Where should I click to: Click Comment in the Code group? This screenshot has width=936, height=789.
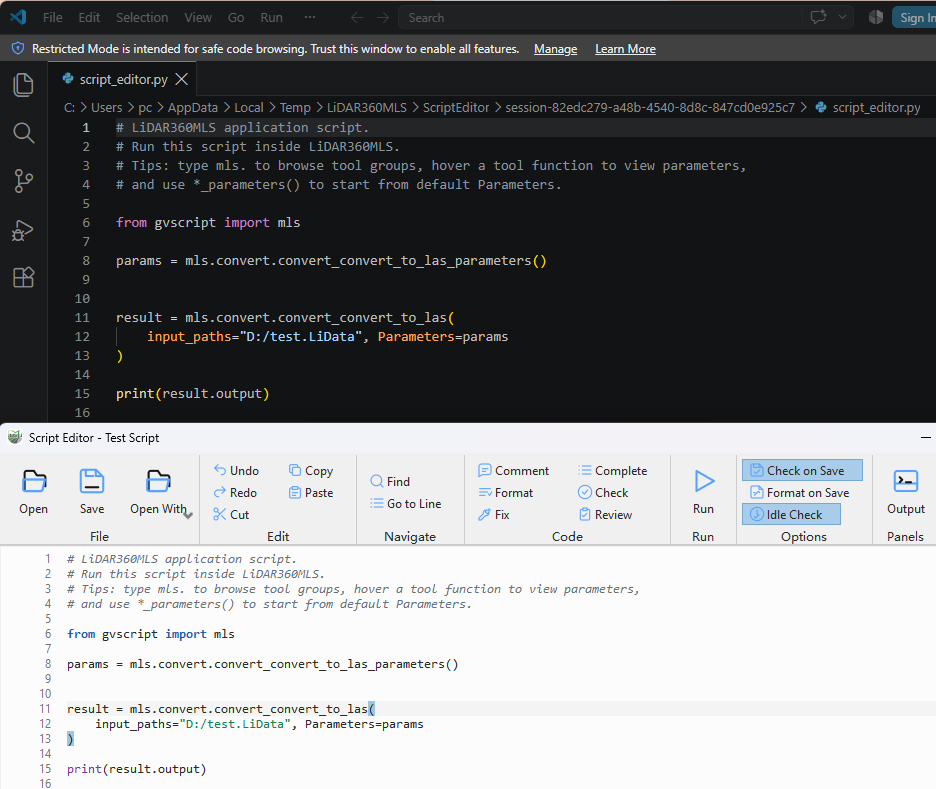(513, 470)
